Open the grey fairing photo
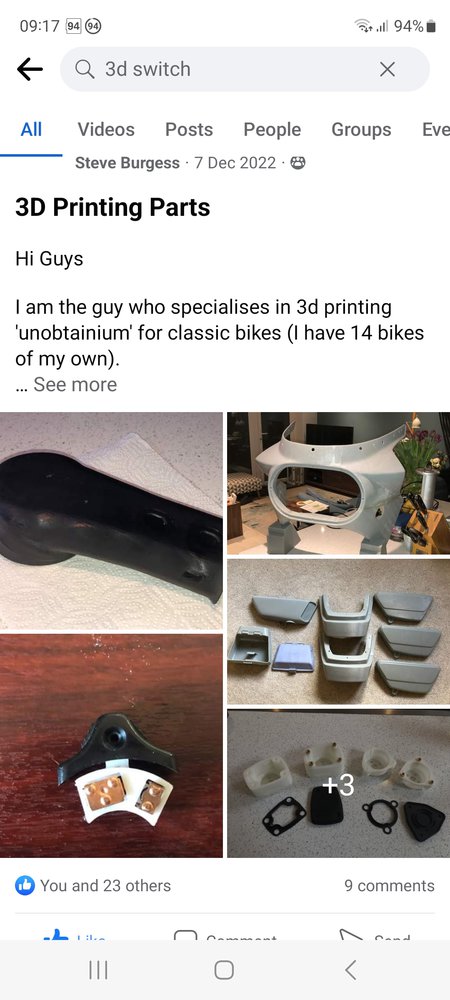The image size is (450, 1000). (x=338, y=483)
